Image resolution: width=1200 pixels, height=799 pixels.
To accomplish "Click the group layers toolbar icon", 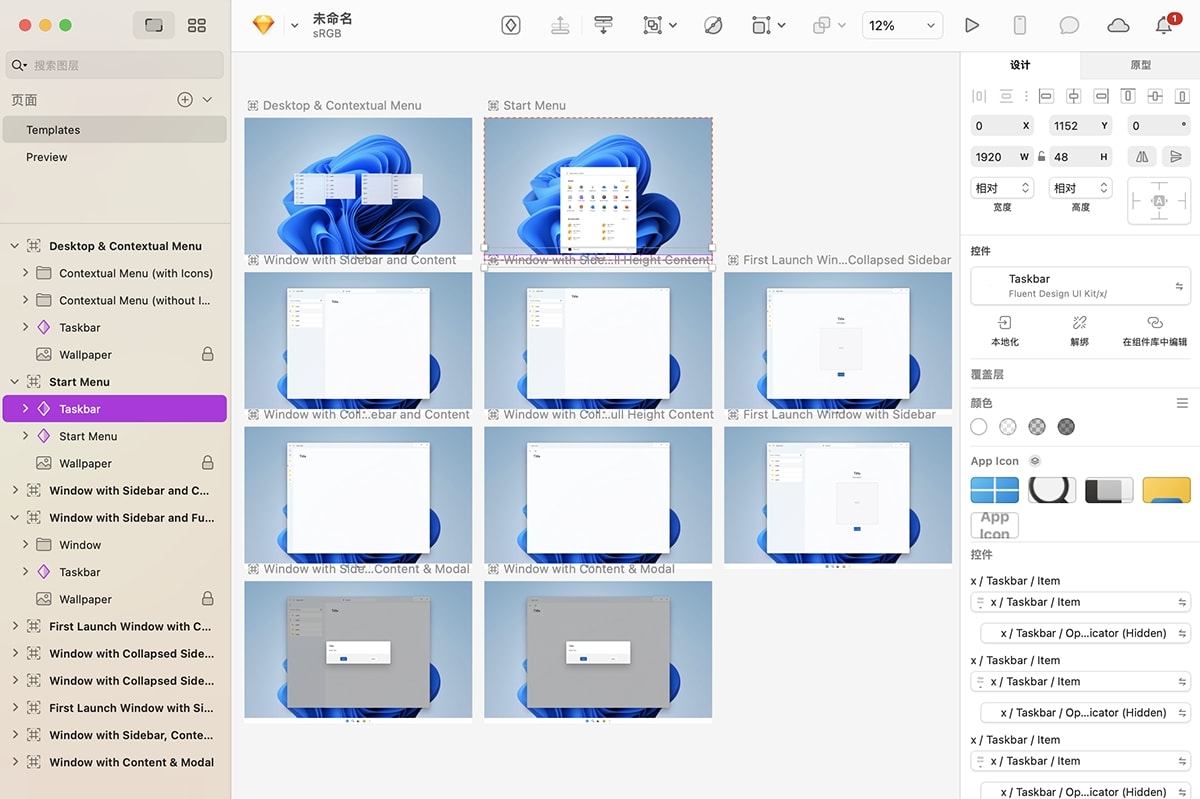I will [x=653, y=26].
